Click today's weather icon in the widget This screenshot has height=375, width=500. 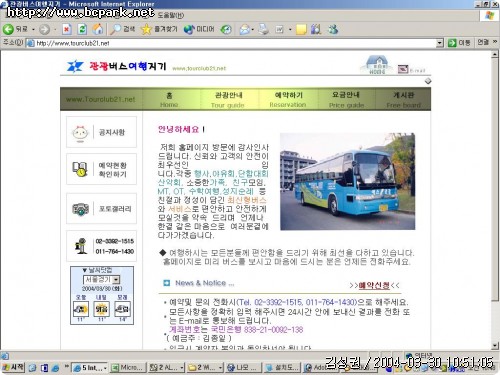coord(81,309)
